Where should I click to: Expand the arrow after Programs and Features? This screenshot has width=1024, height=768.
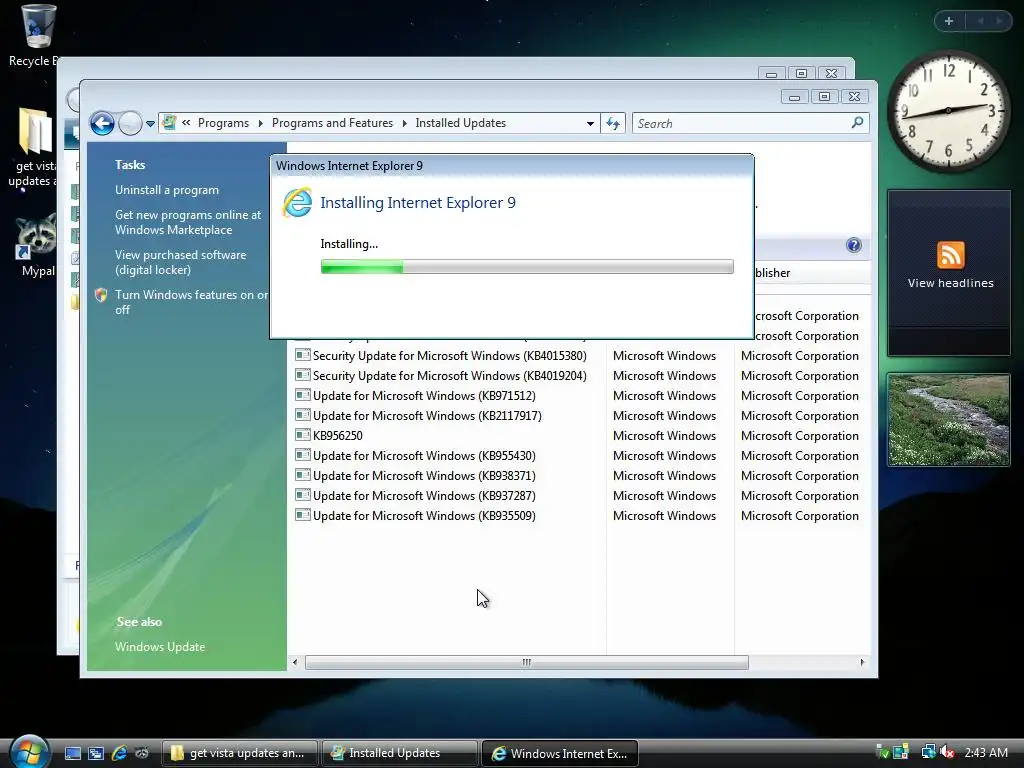pyautogui.click(x=404, y=123)
